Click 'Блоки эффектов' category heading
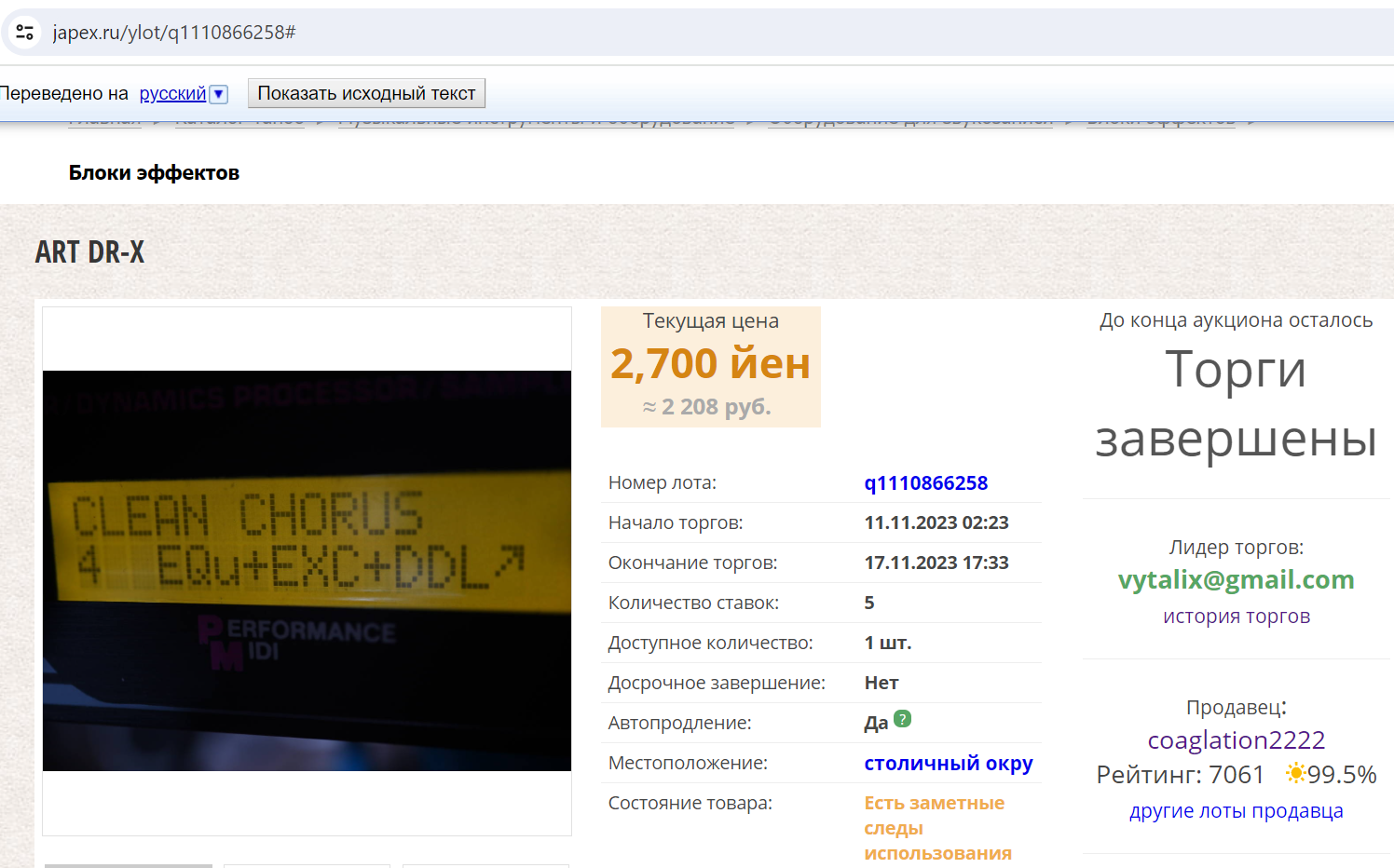The width and height of the screenshot is (1394, 868). coord(154,173)
